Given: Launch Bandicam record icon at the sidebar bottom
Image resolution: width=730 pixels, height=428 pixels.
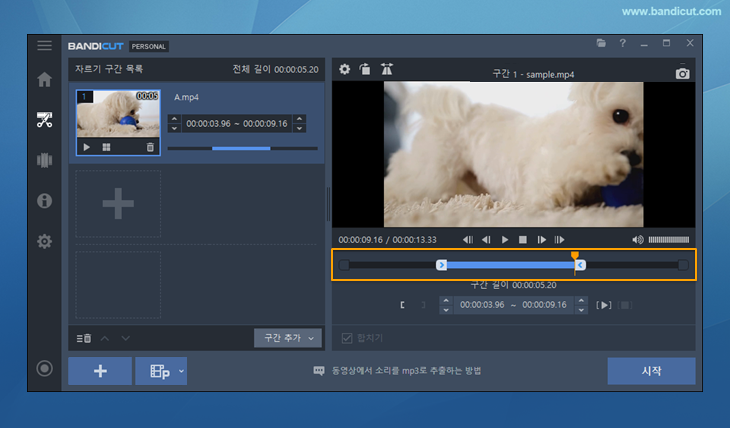Looking at the screenshot, I should [x=45, y=368].
